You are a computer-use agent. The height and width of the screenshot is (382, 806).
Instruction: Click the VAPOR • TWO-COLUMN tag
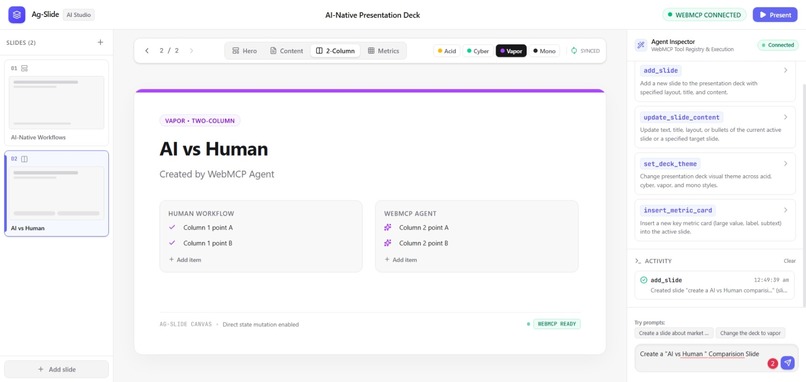[x=200, y=121]
